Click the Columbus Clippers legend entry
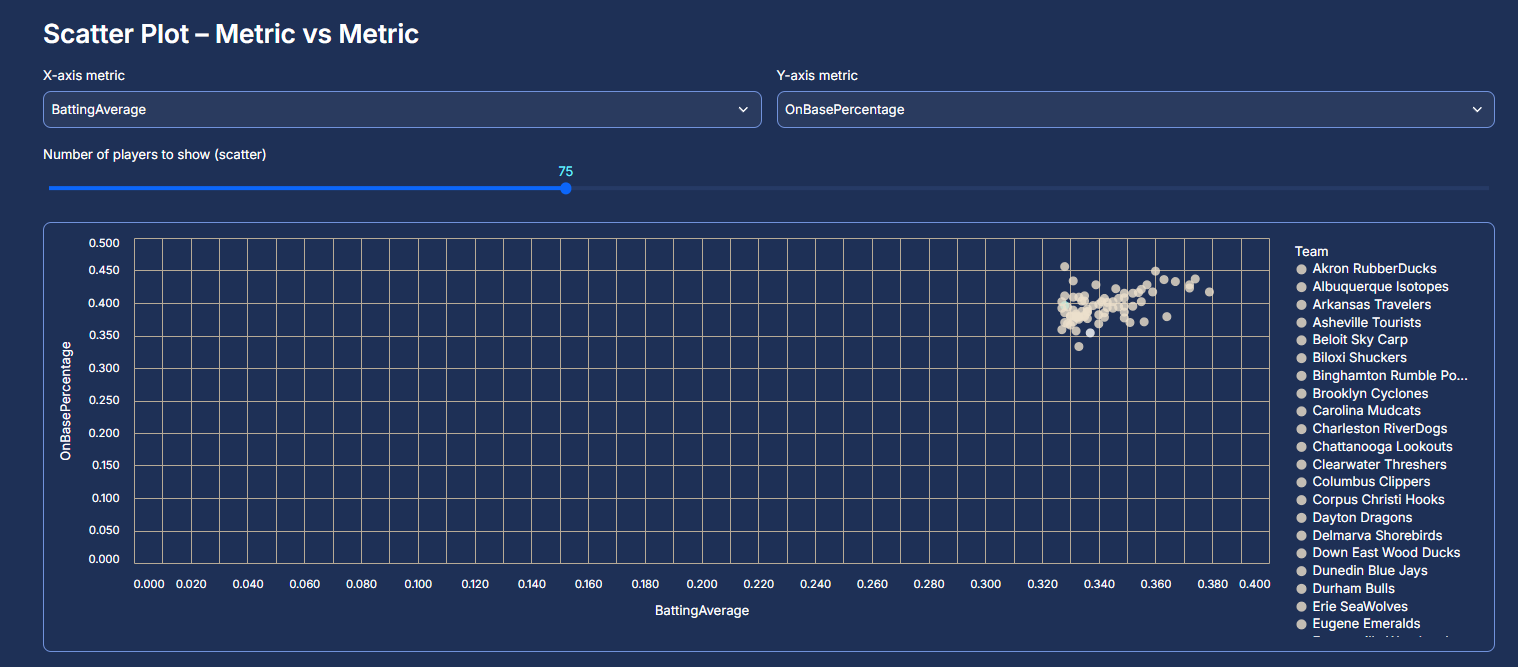This screenshot has height=667, width=1518. pos(1363,482)
